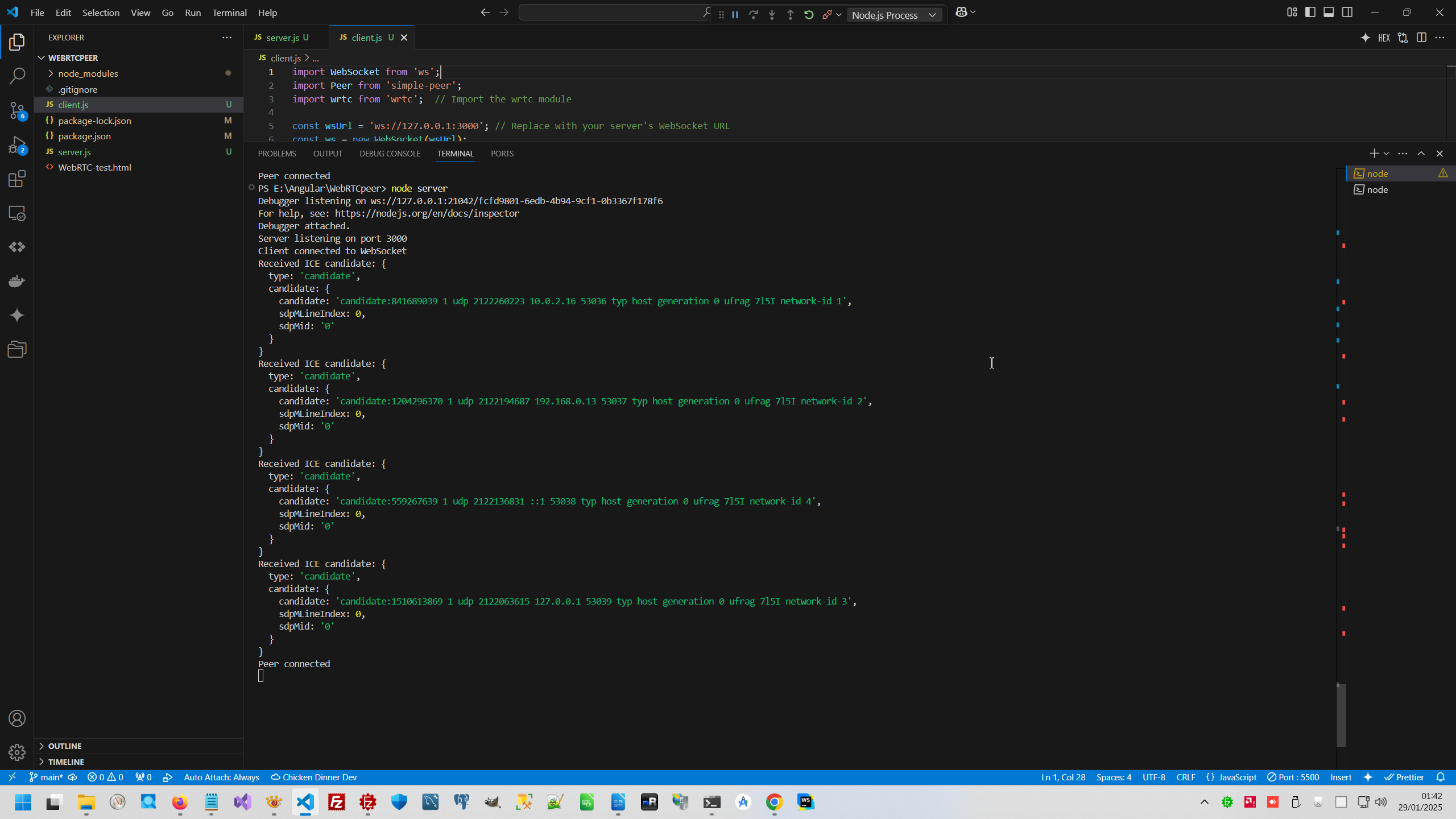Open the Source Control view

coord(17,110)
